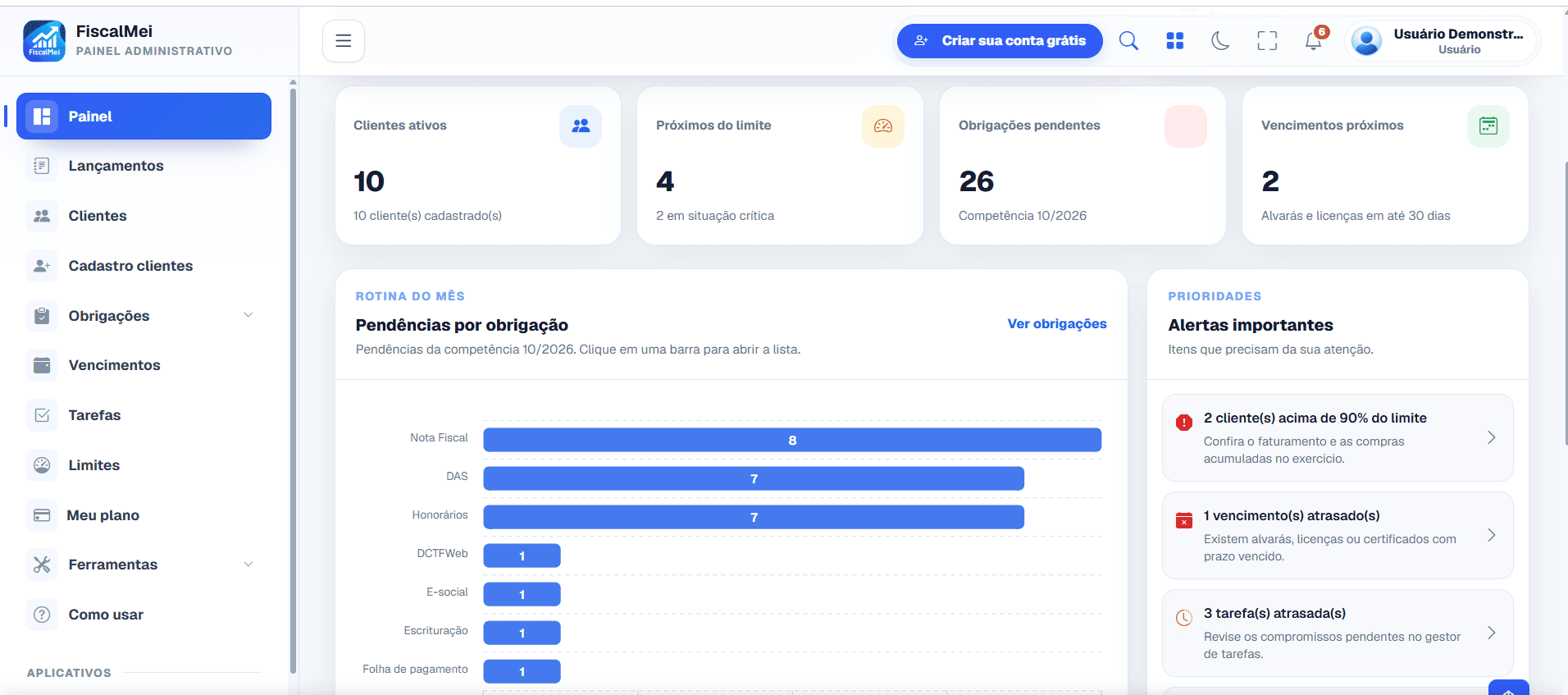Open Clientes in the sidebar
Image resolution: width=1568 pixels, height=695 pixels.
[144, 216]
